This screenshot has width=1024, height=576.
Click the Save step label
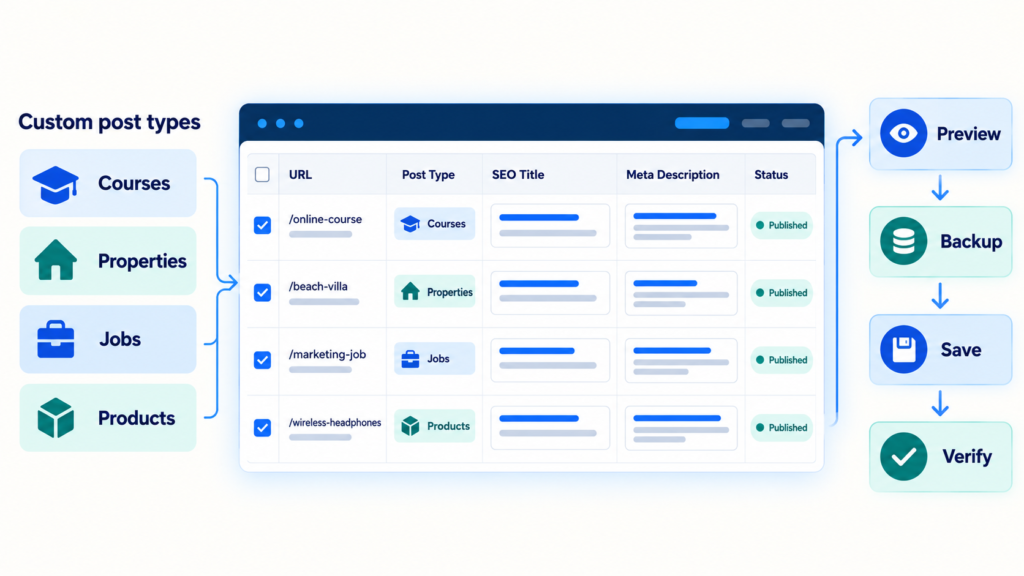pyautogui.click(x=961, y=350)
